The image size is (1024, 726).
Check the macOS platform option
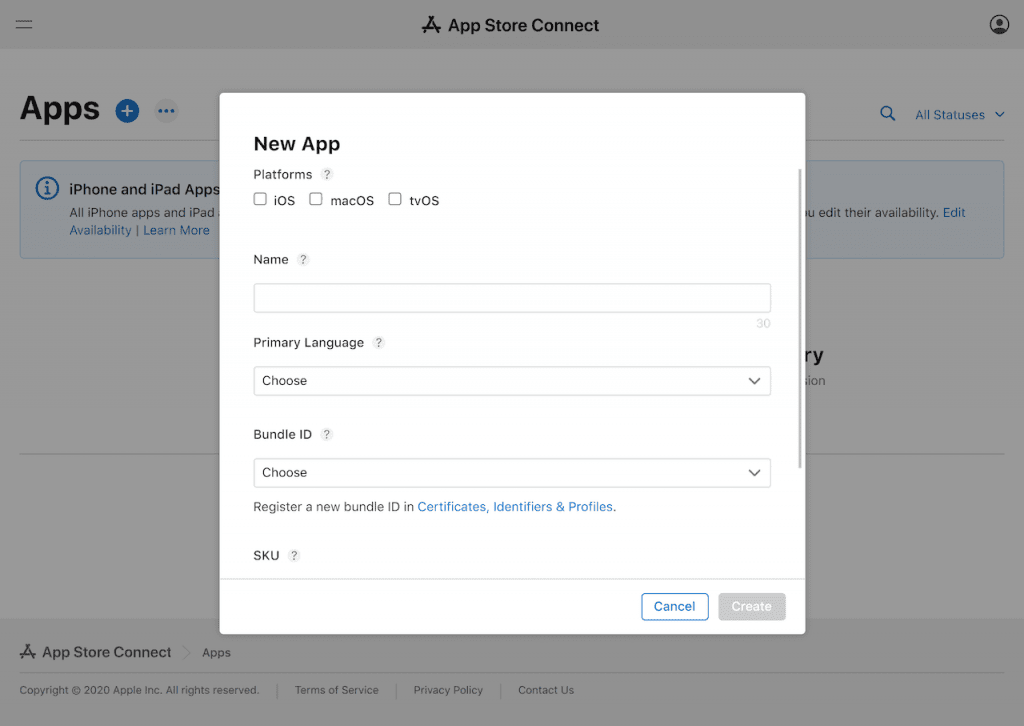tap(316, 199)
